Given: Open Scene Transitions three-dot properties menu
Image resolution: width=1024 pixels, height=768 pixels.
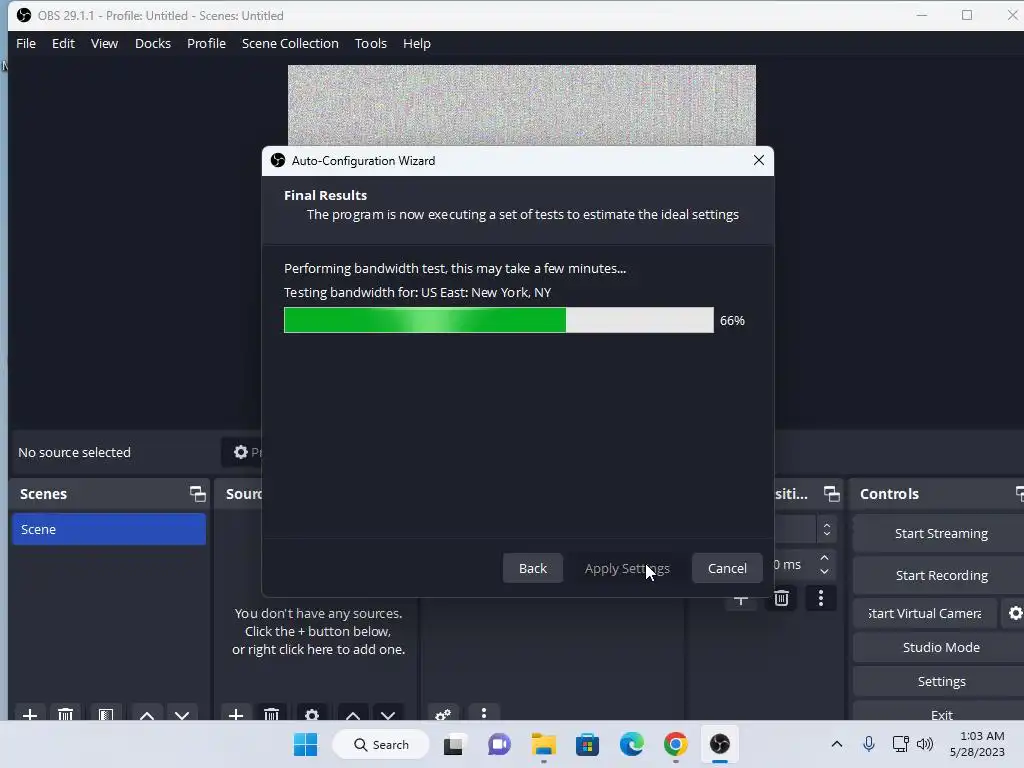Looking at the screenshot, I should point(821,598).
